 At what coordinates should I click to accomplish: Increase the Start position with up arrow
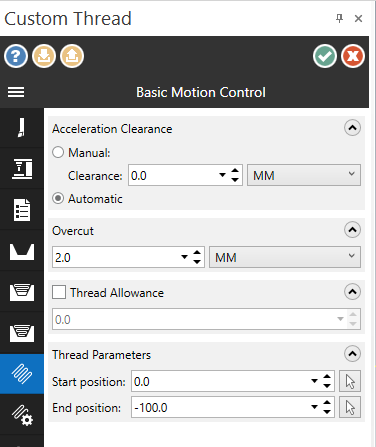pos(327,376)
